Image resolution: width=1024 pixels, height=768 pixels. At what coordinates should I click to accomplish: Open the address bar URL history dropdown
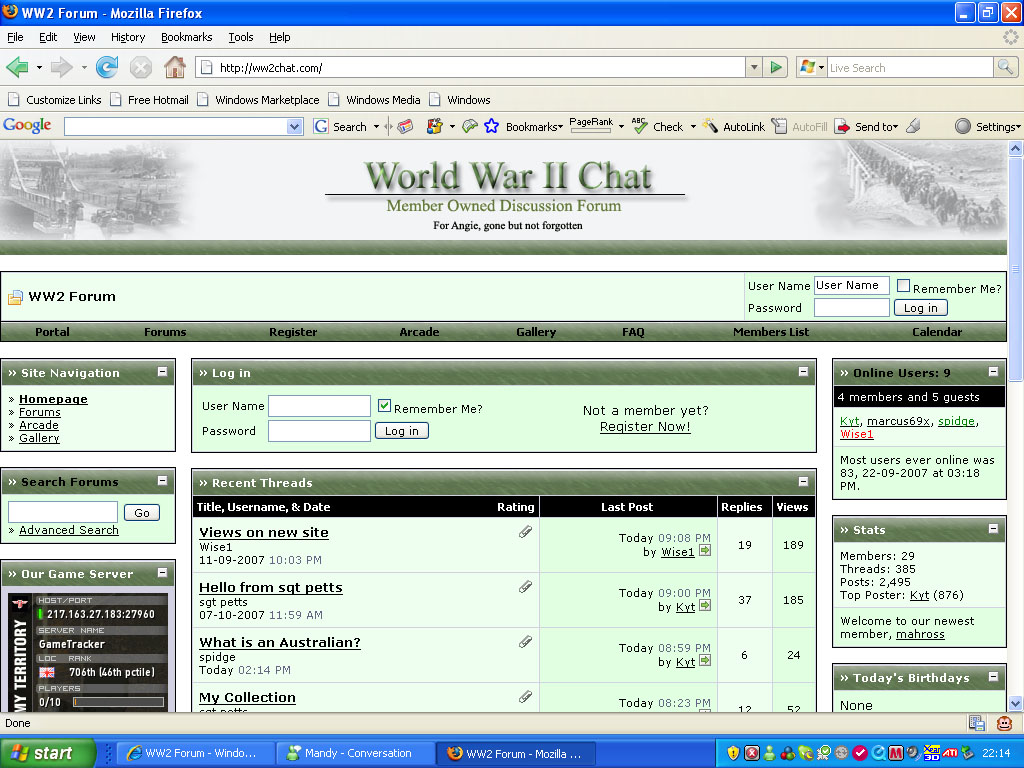754,67
